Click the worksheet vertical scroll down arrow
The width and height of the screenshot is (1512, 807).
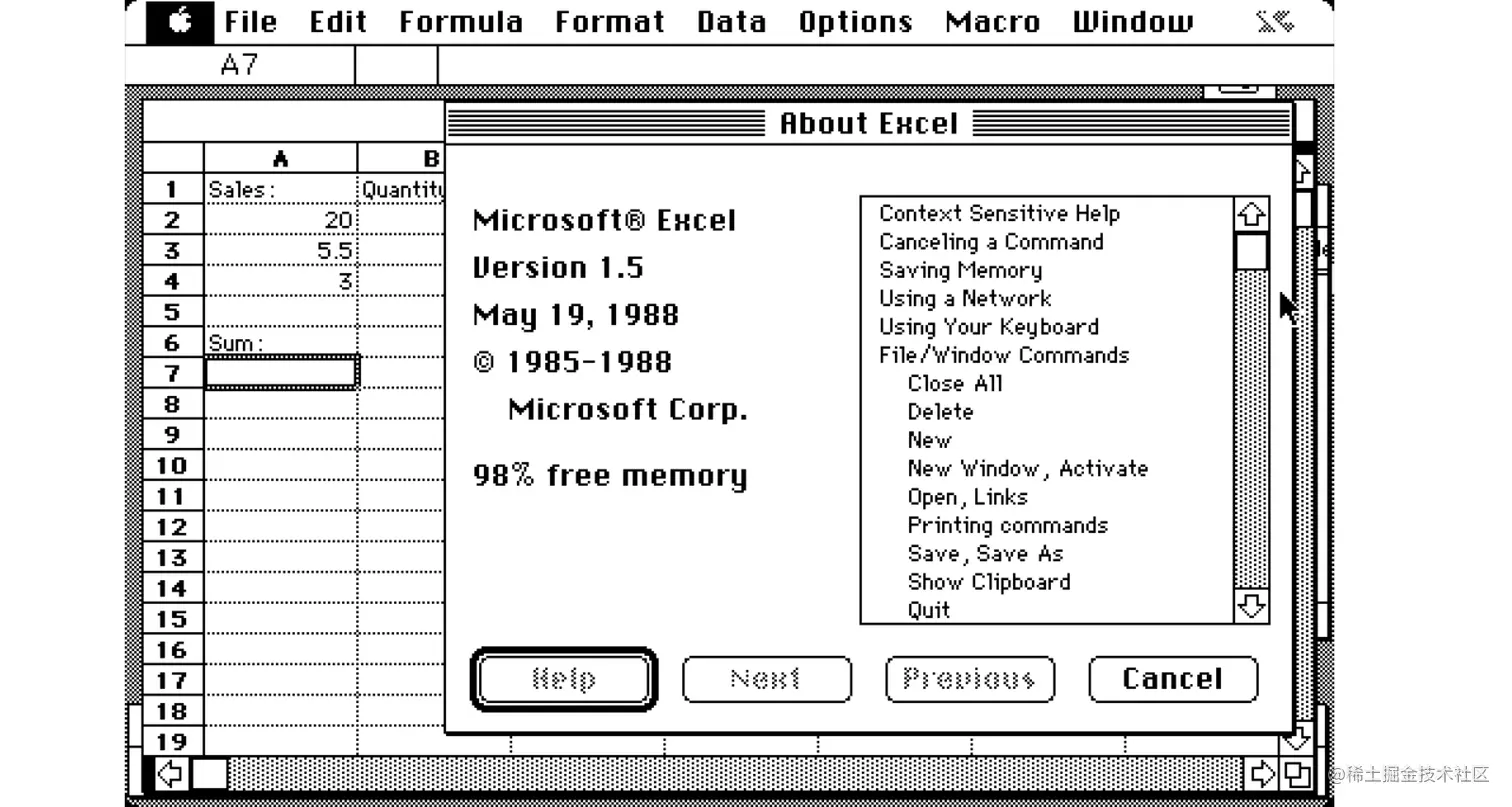tap(1297, 741)
